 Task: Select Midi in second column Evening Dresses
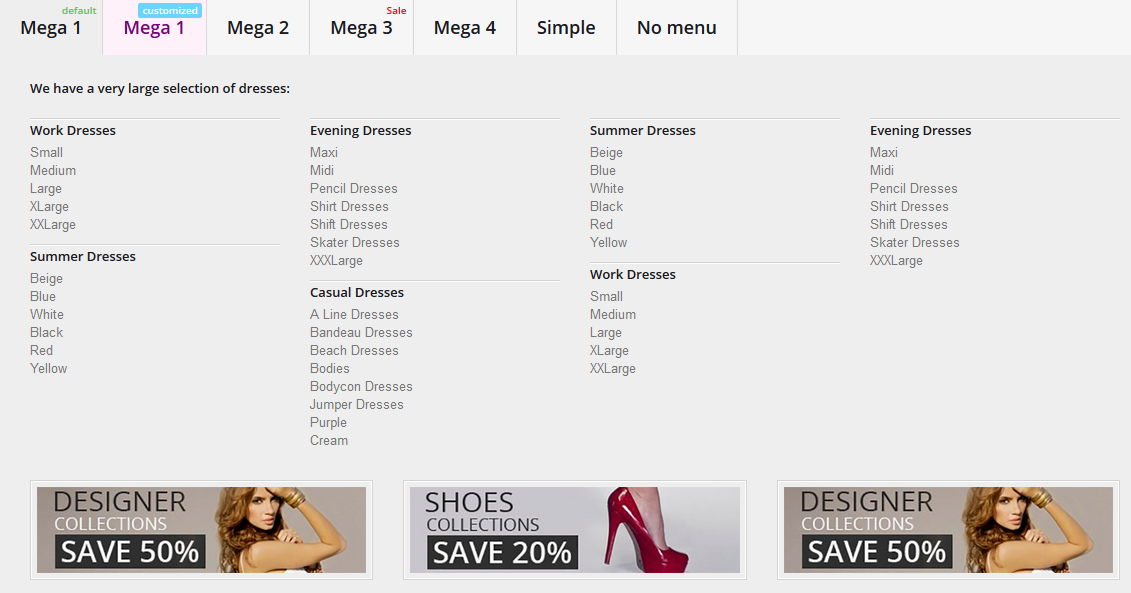pyautogui.click(x=322, y=170)
